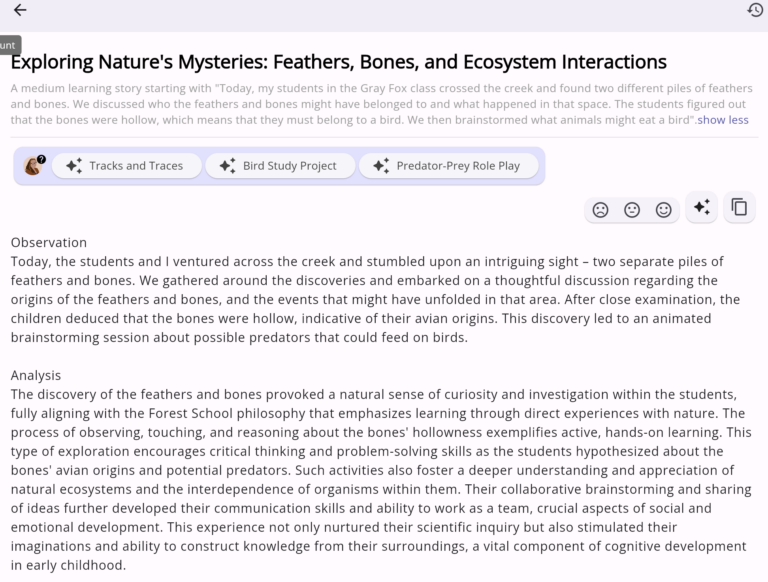Choose the Predator-Prey Role Play suggestion

pyautogui.click(x=448, y=166)
